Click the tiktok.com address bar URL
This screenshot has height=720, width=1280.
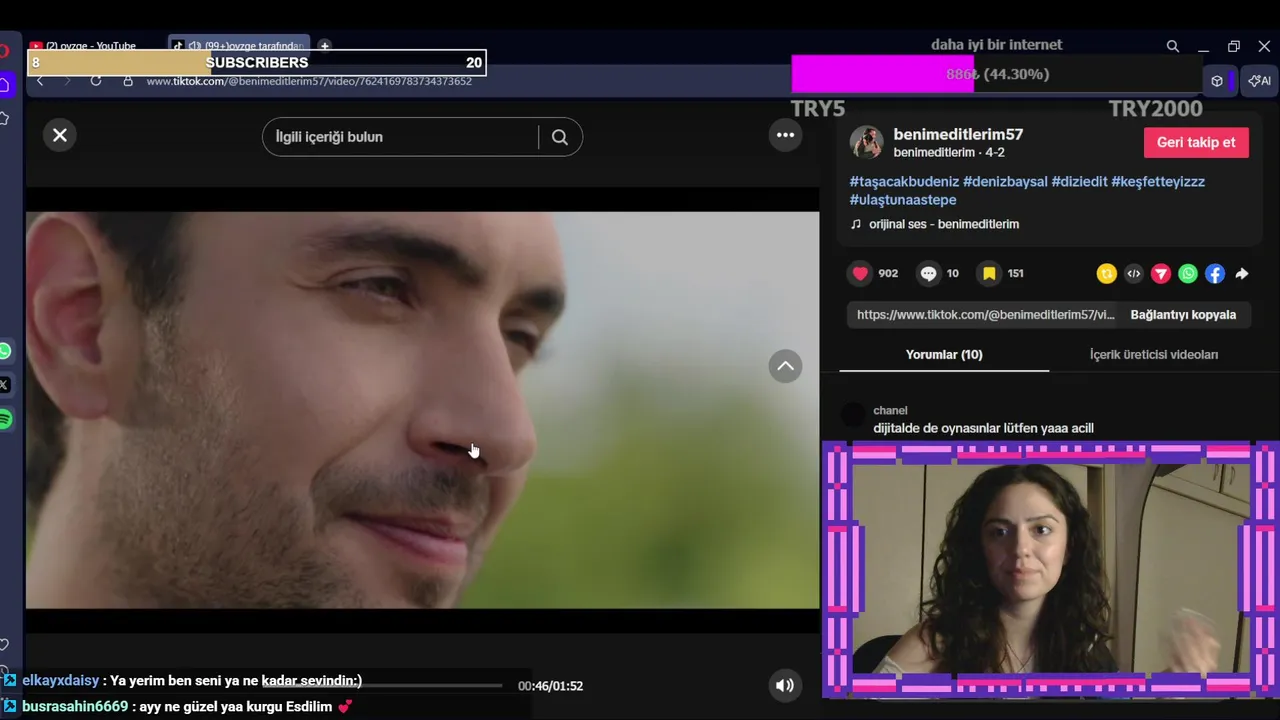[x=309, y=81]
